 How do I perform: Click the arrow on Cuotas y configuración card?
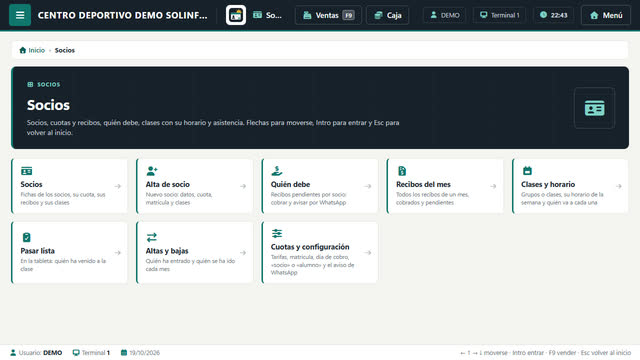click(368, 253)
